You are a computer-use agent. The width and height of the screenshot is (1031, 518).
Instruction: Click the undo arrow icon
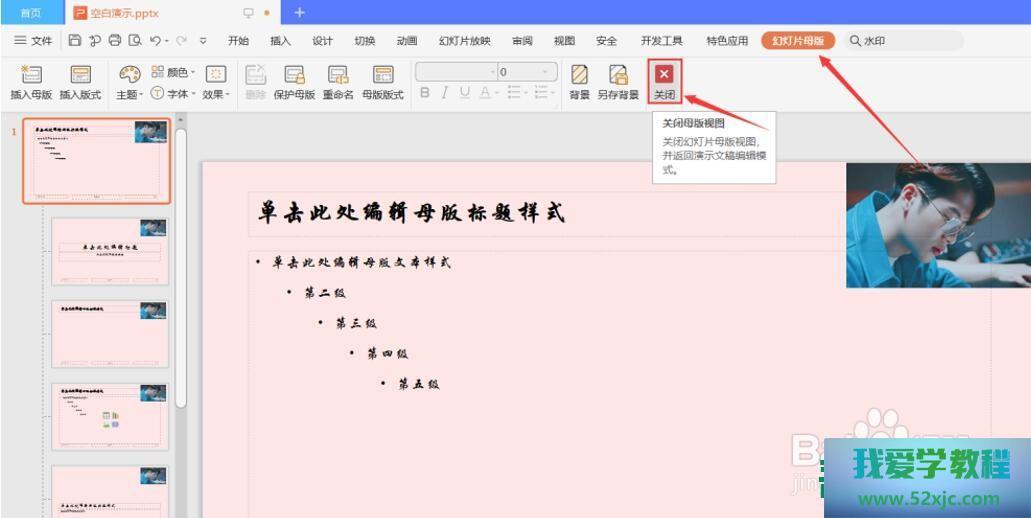pyautogui.click(x=155, y=41)
